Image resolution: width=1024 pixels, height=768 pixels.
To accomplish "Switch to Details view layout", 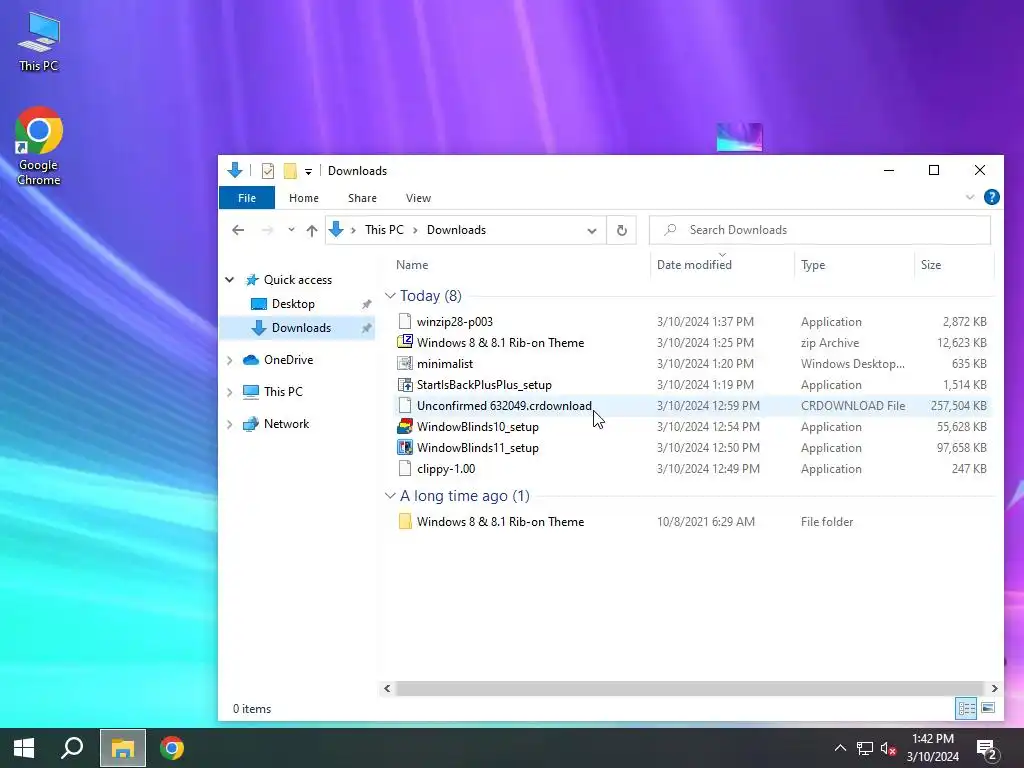I will coord(967,708).
